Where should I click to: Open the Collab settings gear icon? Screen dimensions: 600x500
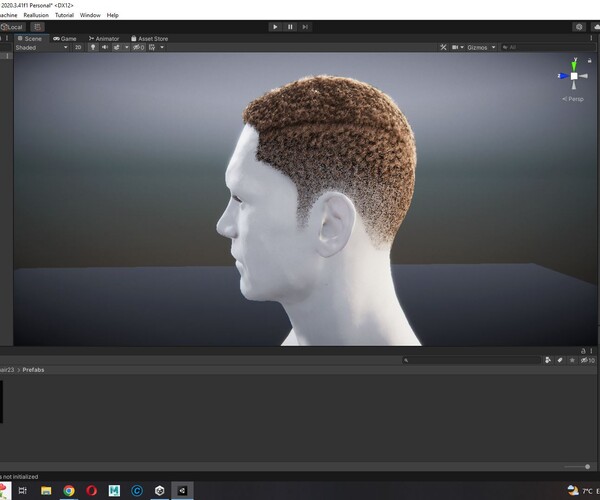[579, 27]
